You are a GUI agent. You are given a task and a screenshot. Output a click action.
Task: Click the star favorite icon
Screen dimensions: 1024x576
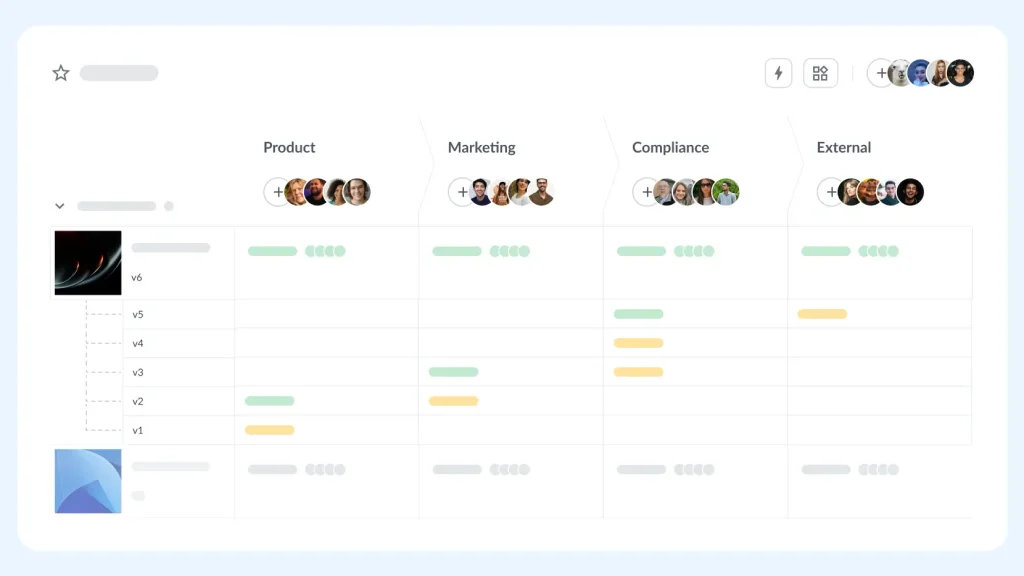(x=61, y=73)
